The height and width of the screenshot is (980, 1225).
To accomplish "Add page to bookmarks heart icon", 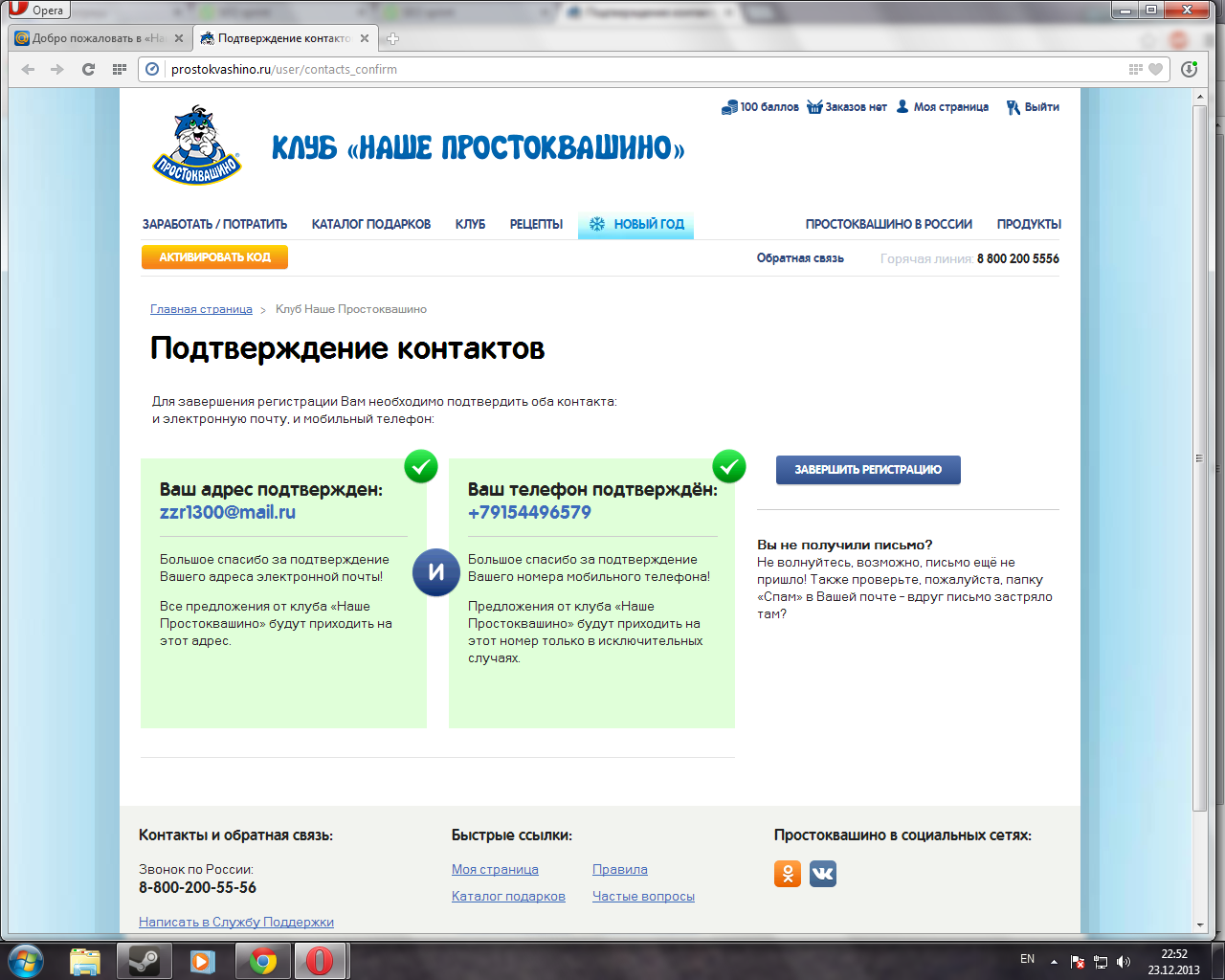I will (1155, 69).
